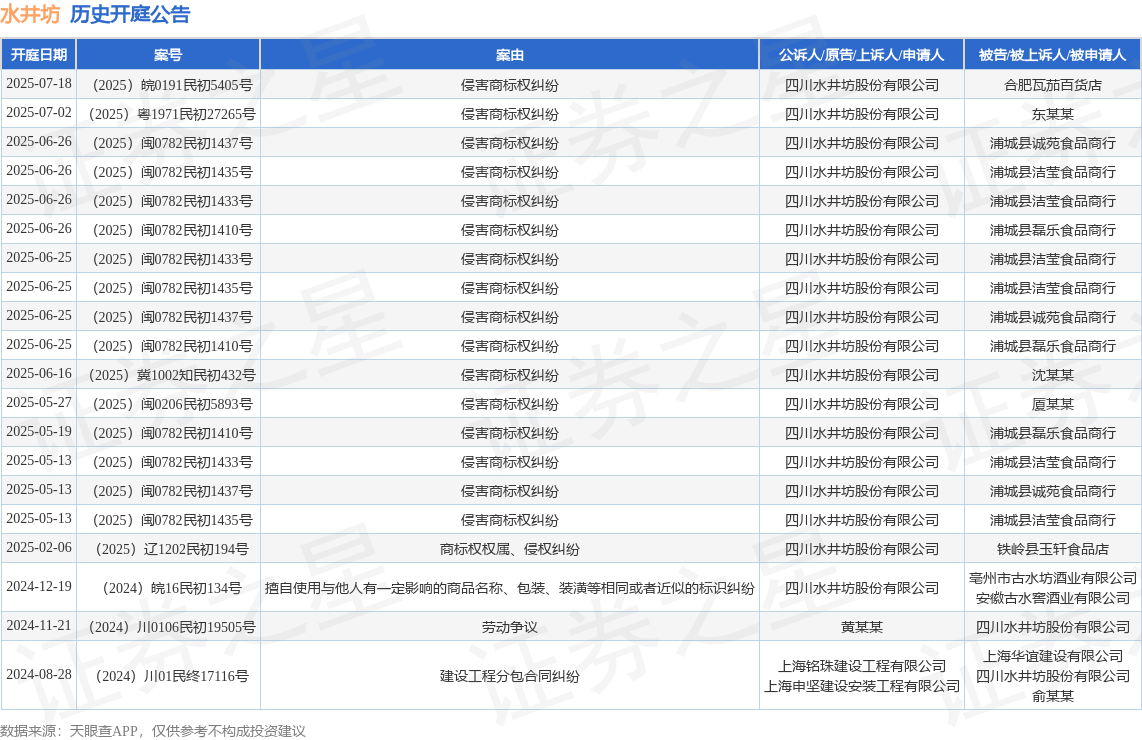The image size is (1142, 740).
Task: Click the date cell 2025-07-02
Action: pyautogui.click(x=39, y=113)
